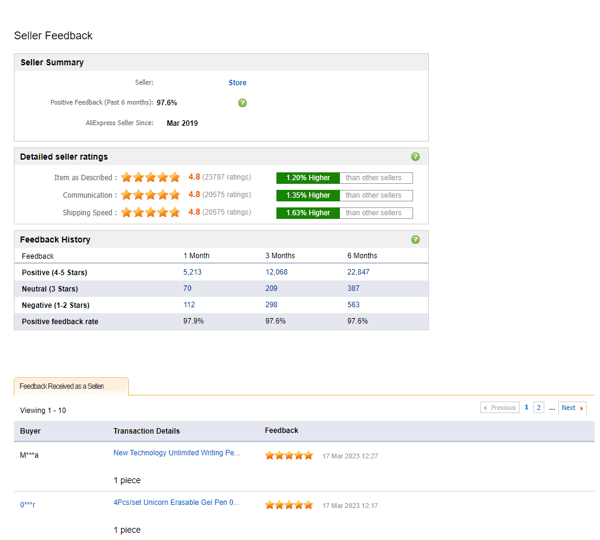Open 4Pcs/set Unicorn Erasable Gel Pen product link
This screenshot has height=540, width=600.
coord(176,502)
